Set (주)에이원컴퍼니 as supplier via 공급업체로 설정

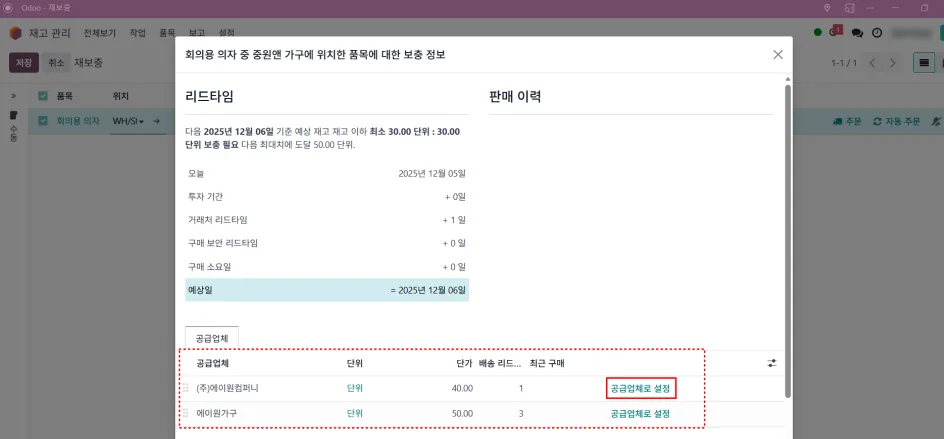(x=641, y=388)
